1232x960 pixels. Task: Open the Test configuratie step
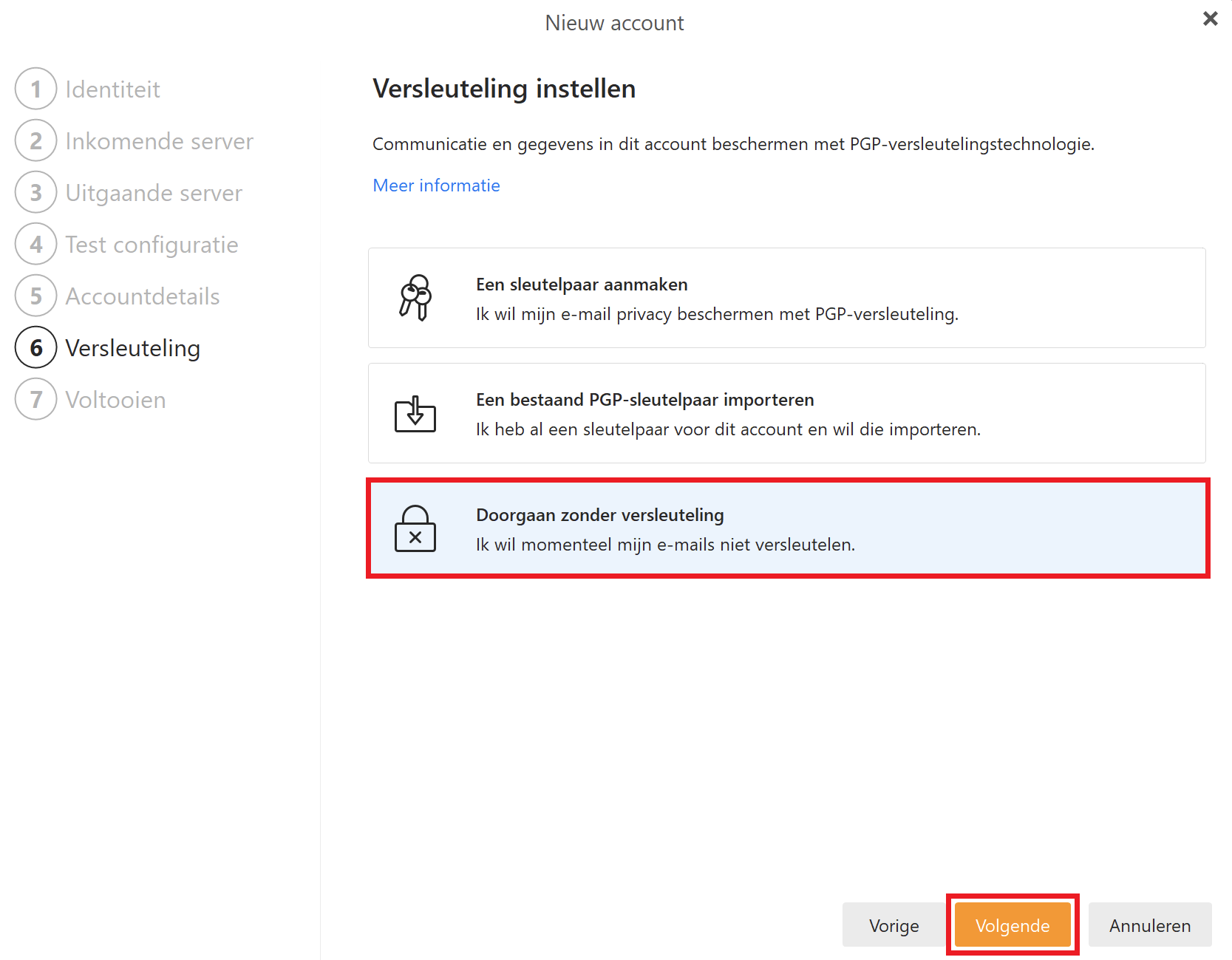point(152,245)
